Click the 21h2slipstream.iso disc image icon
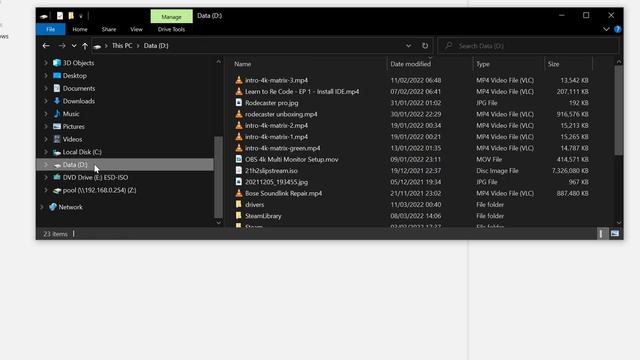The image size is (640, 360). (239, 171)
